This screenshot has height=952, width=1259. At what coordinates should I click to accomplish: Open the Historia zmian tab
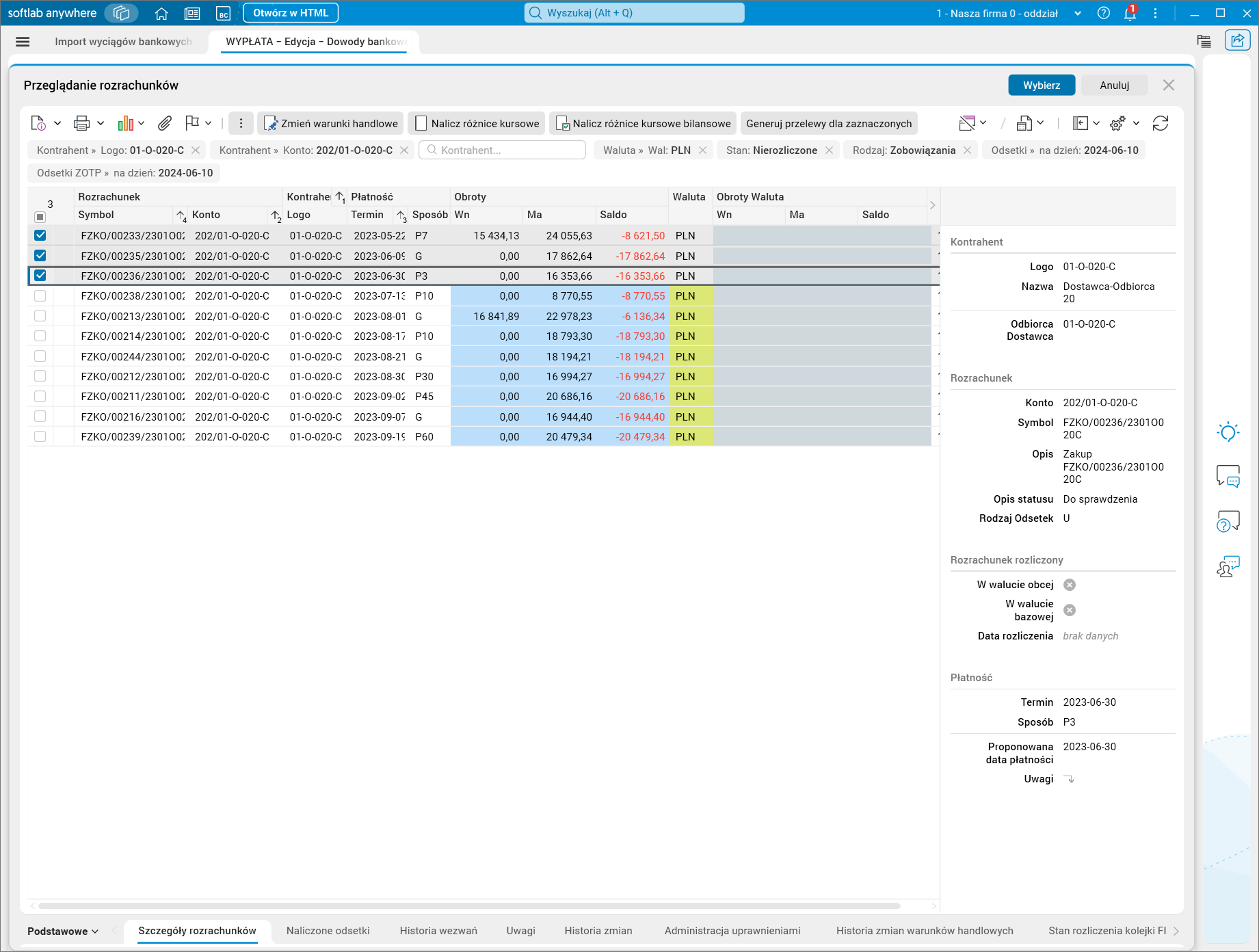[x=598, y=931]
